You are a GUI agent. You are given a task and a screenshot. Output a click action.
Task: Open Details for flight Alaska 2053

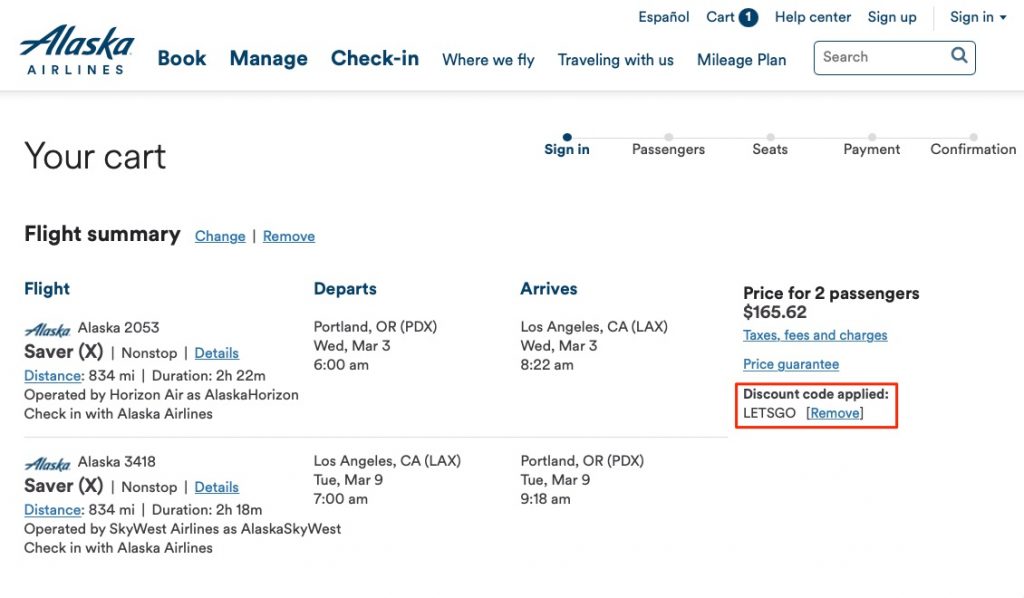tap(216, 353)
